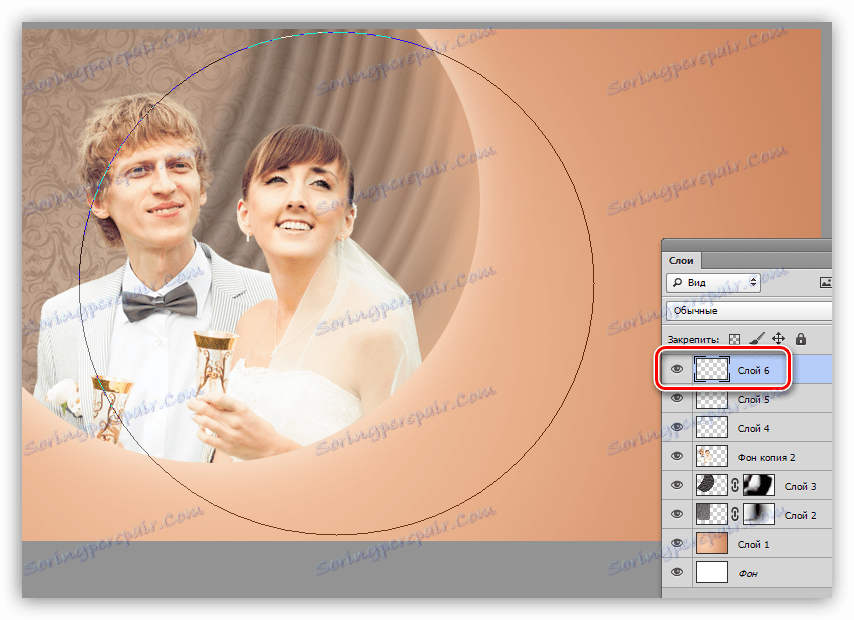854x620 pixels.
Task: Hide the Слой 3 layer
Action: [677, 485]
